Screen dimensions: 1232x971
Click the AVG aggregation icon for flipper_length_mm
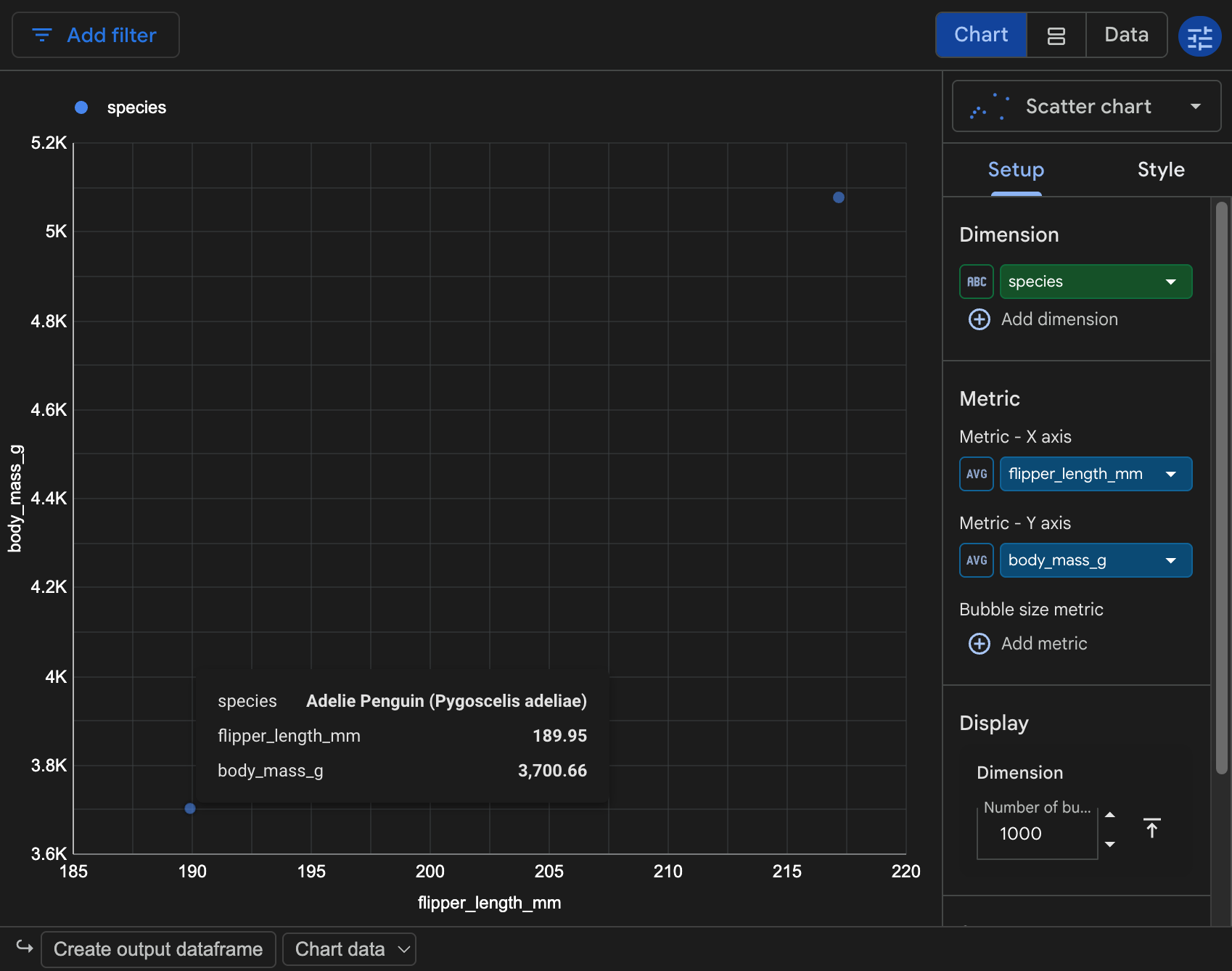977,474
